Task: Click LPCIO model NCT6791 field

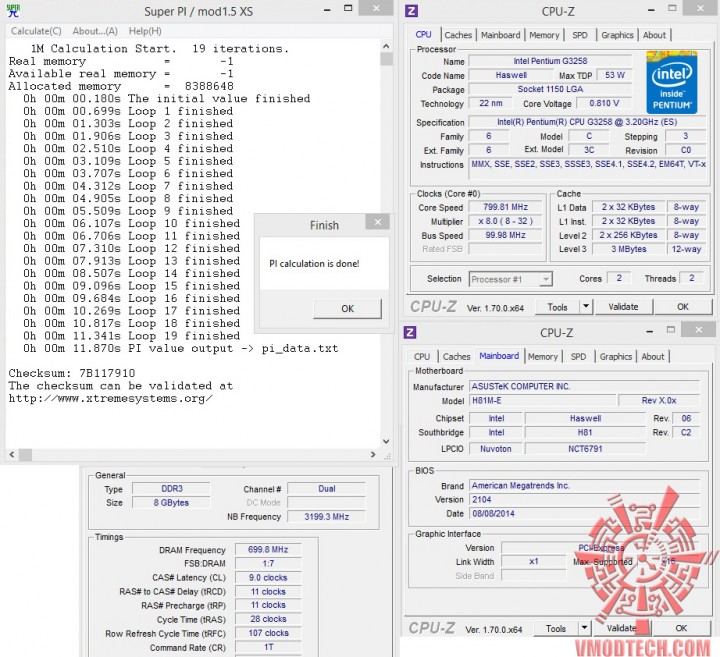Action: (585, 449)
